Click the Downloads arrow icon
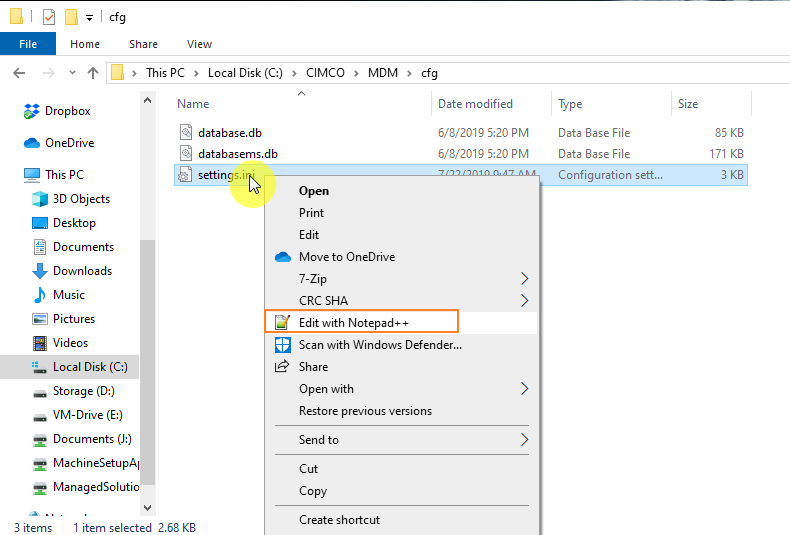Screen dimensions: 790x535 tap(40, 271)
